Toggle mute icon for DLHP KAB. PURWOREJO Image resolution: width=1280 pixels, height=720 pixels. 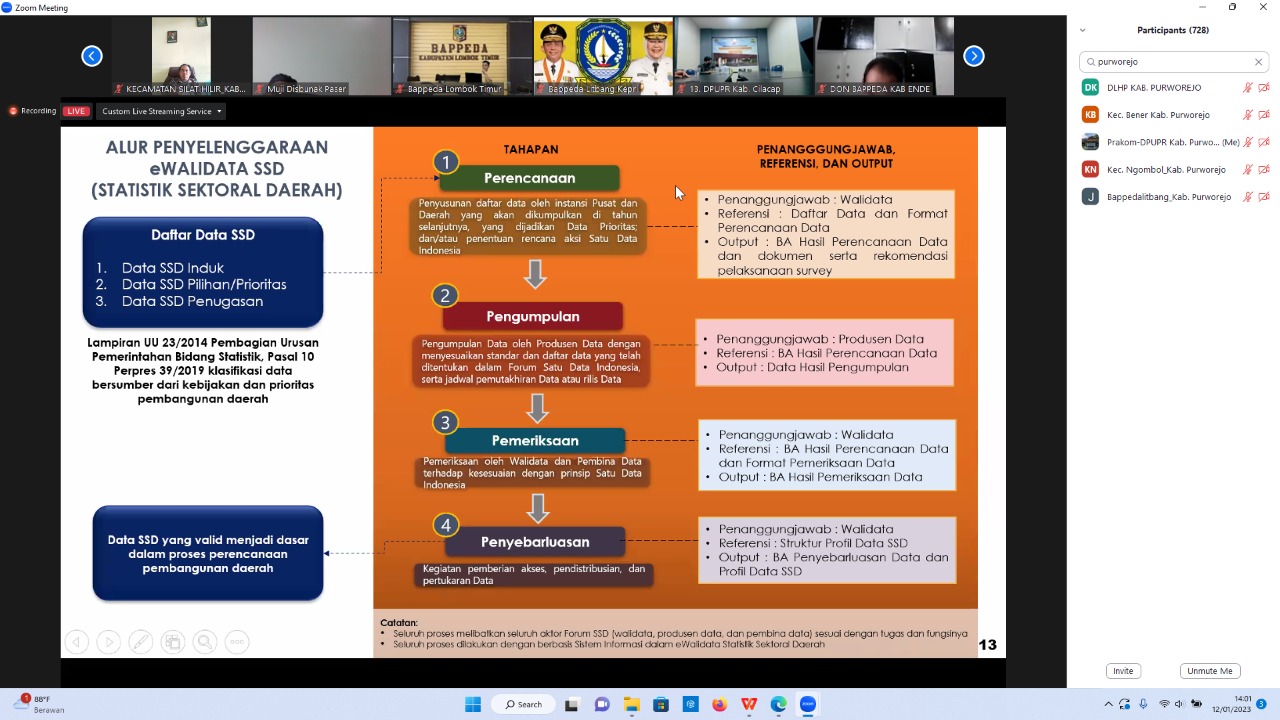1248,88
